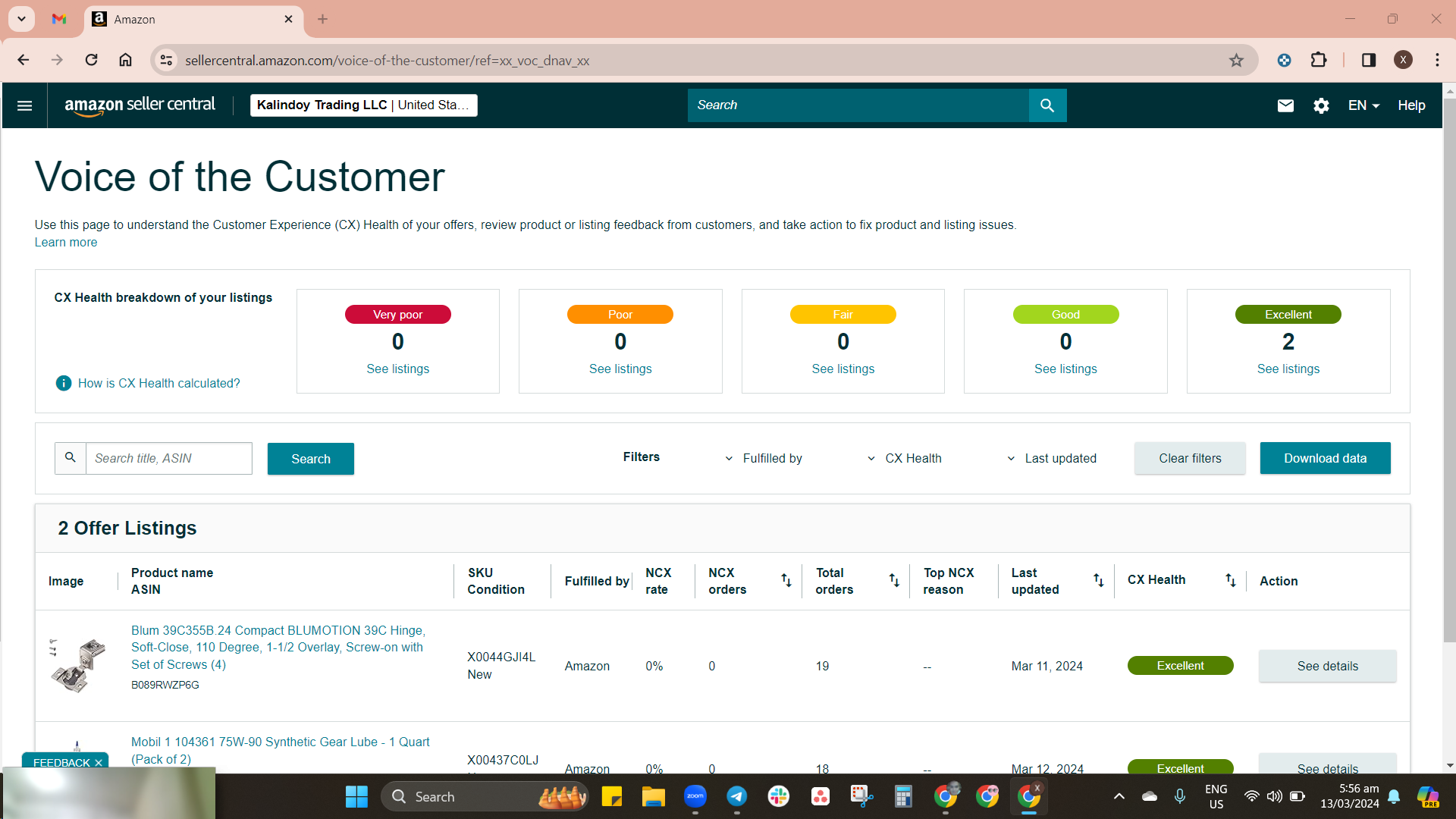
Task: Go back to the previous page
Action: (x=24, y=60)
